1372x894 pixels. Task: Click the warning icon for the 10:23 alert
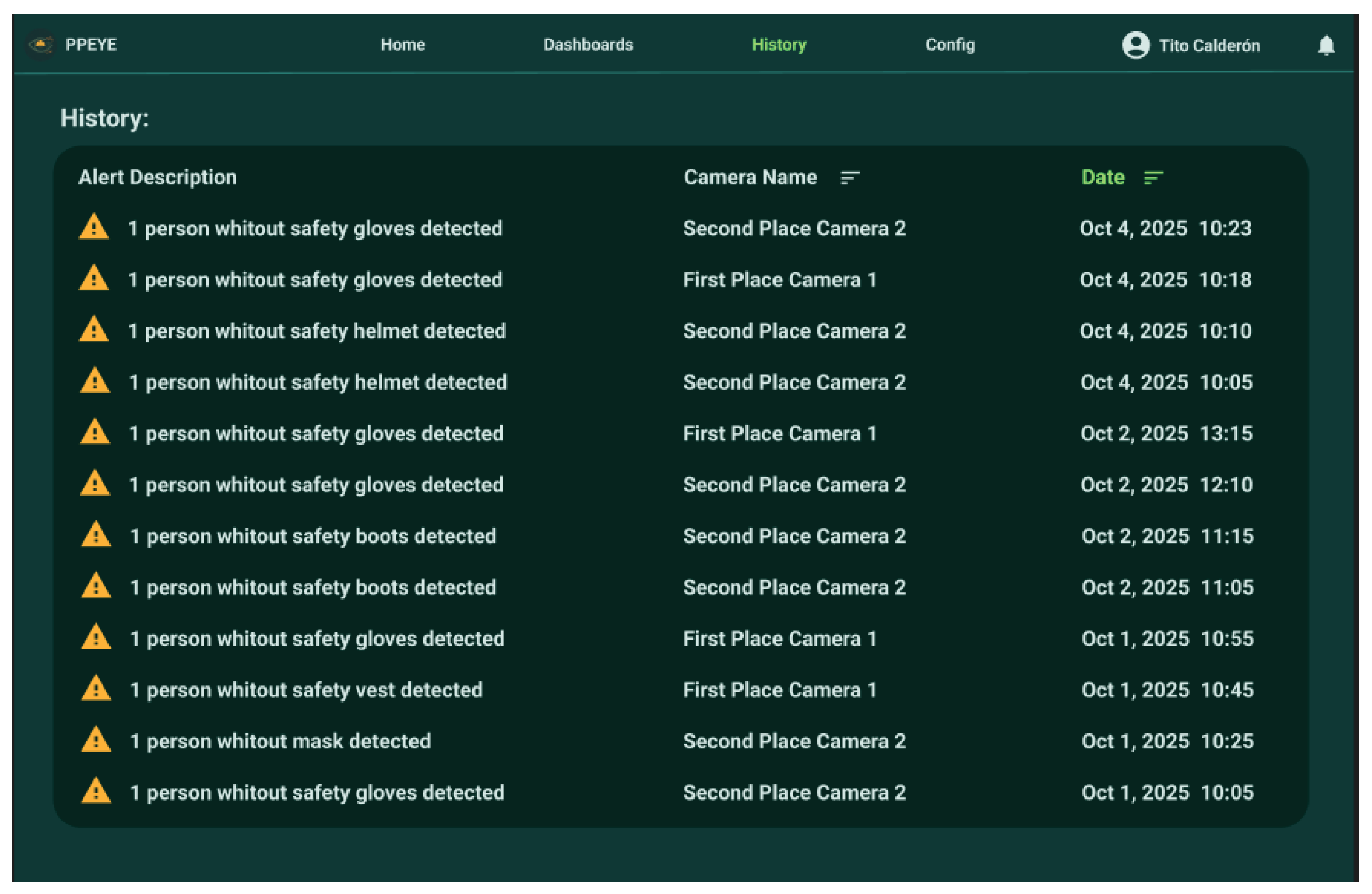point(94,228)
